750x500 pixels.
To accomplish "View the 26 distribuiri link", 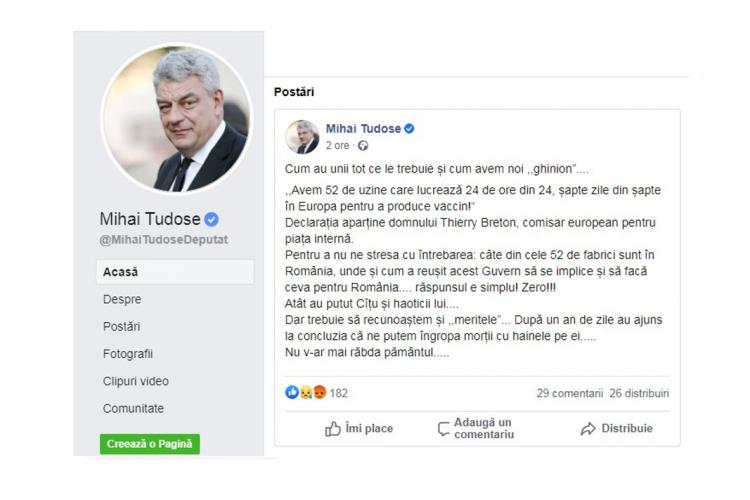I will [639, 393].
